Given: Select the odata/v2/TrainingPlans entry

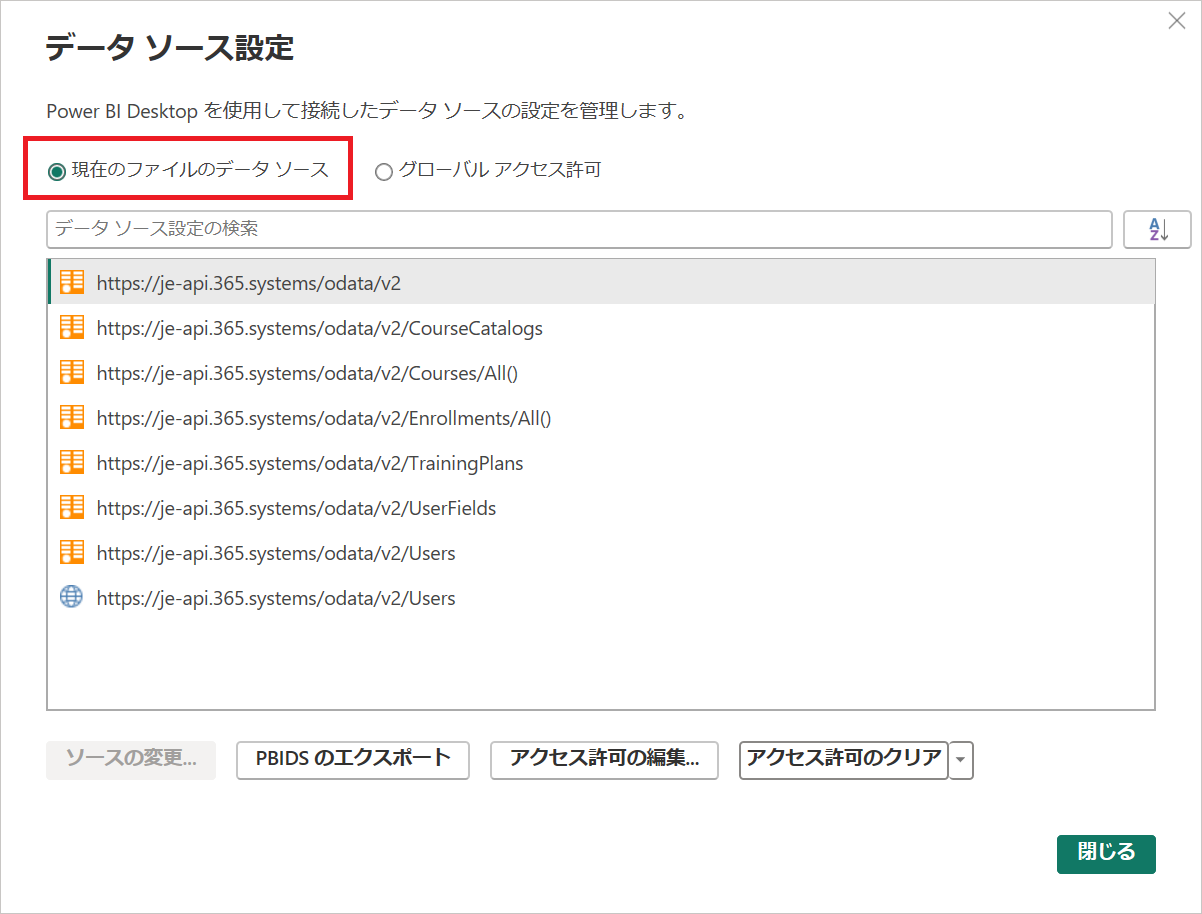Looking at the screenshot, I should pyautogui.click(x=601, y=462).
